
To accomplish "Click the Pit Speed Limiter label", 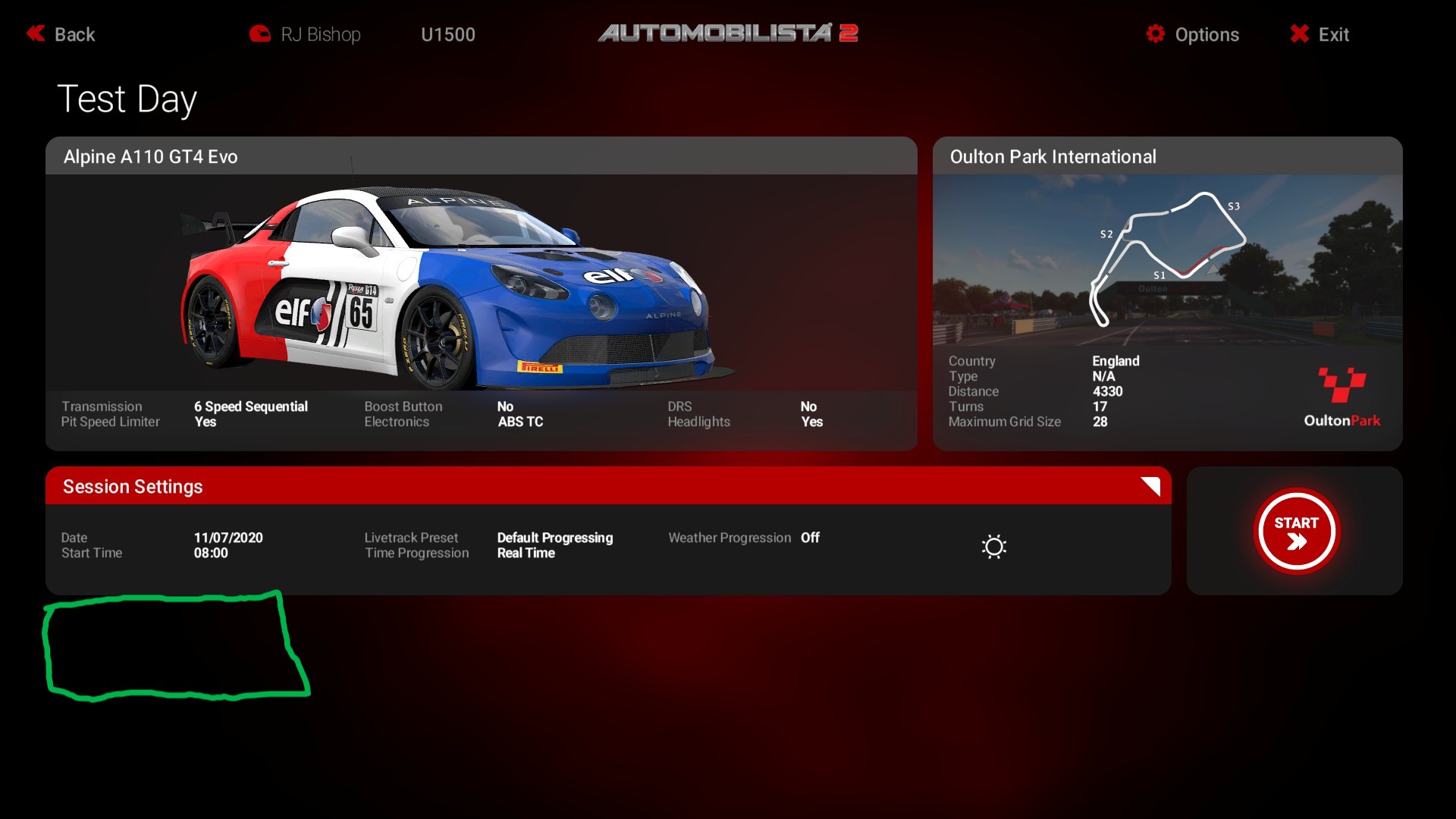I will 111,422.
